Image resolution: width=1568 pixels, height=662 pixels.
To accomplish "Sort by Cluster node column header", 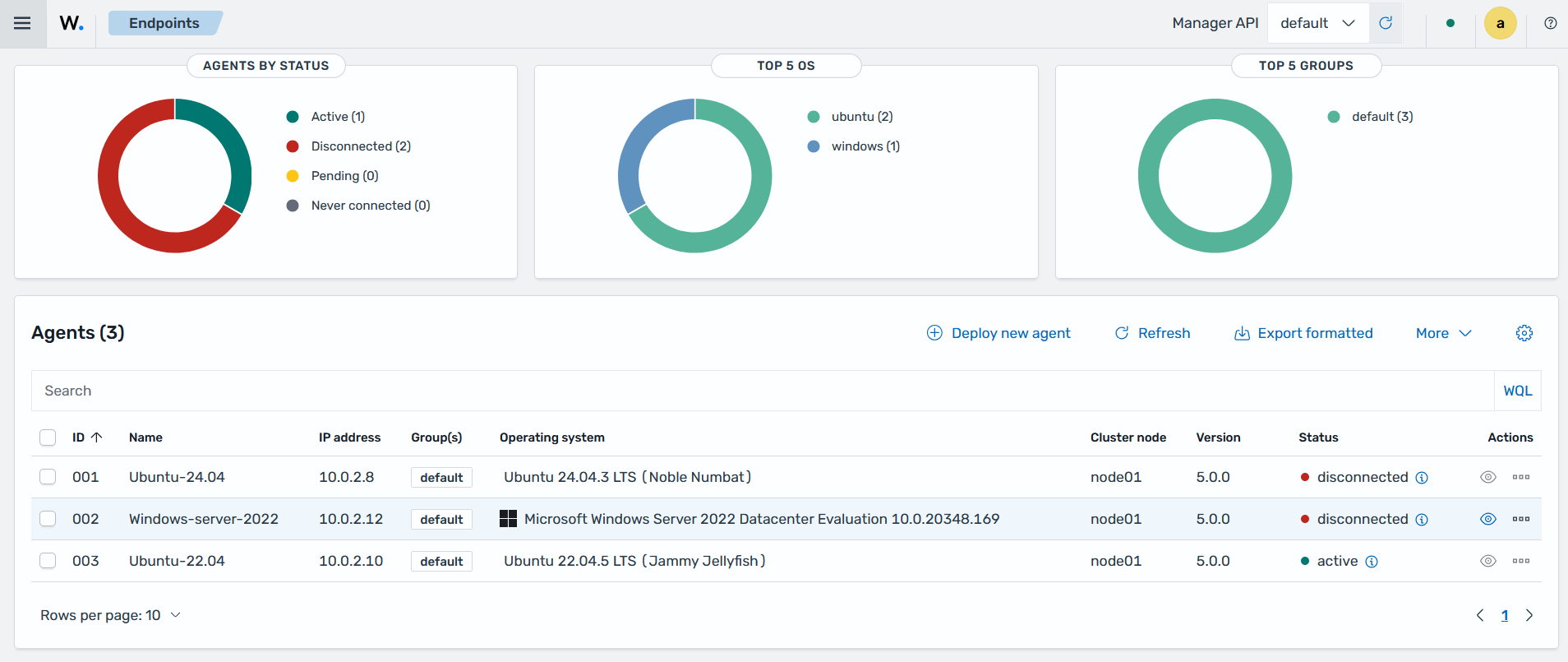I will (1128, 437).
